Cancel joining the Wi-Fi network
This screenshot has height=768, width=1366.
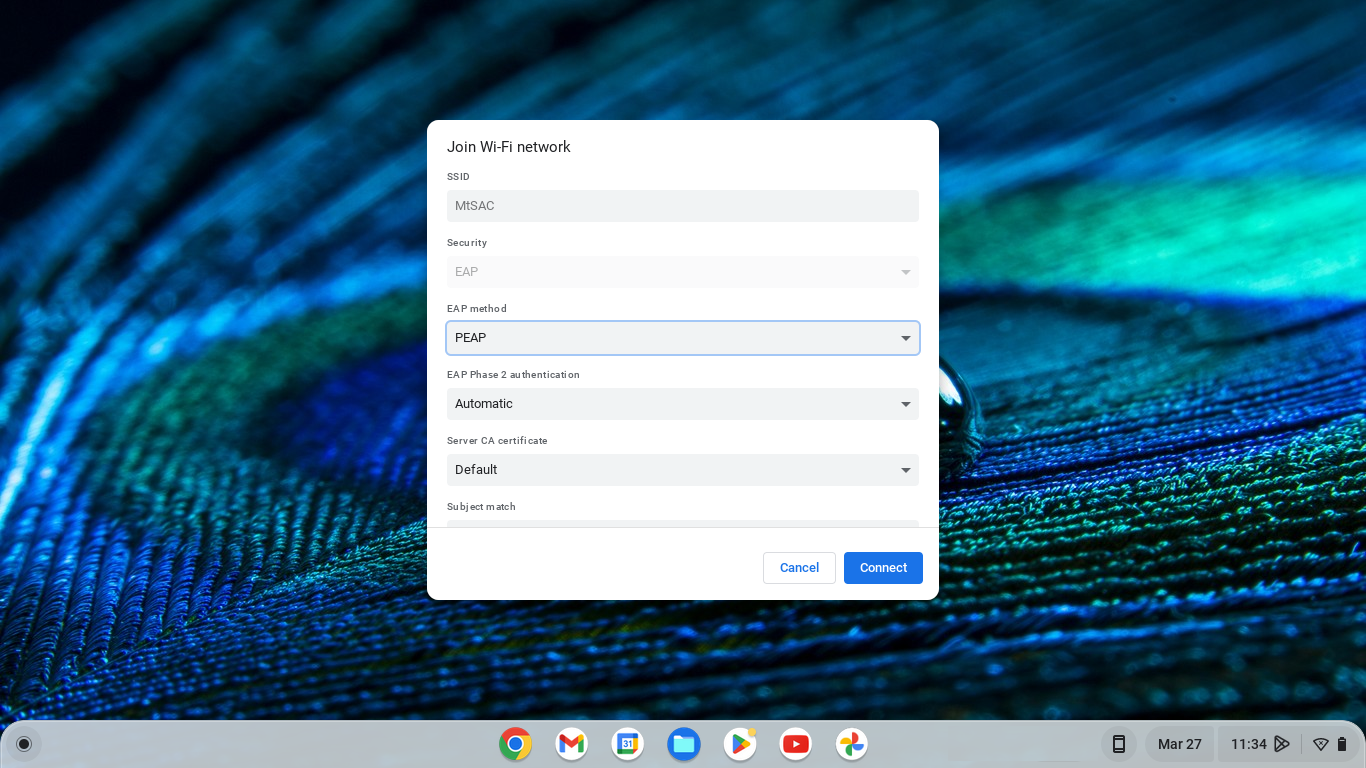[x=799, y=568]
